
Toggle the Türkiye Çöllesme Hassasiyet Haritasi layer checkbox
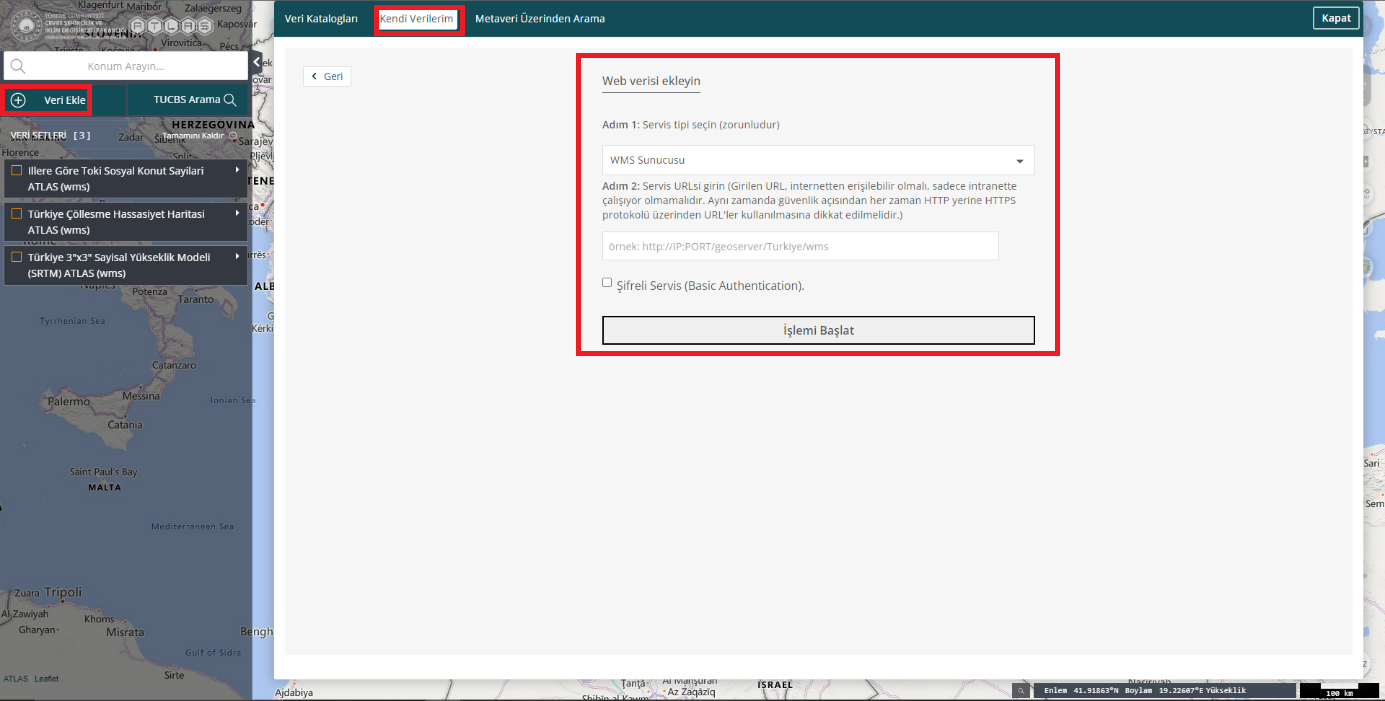pyautogui.click(x=16, y=214)
